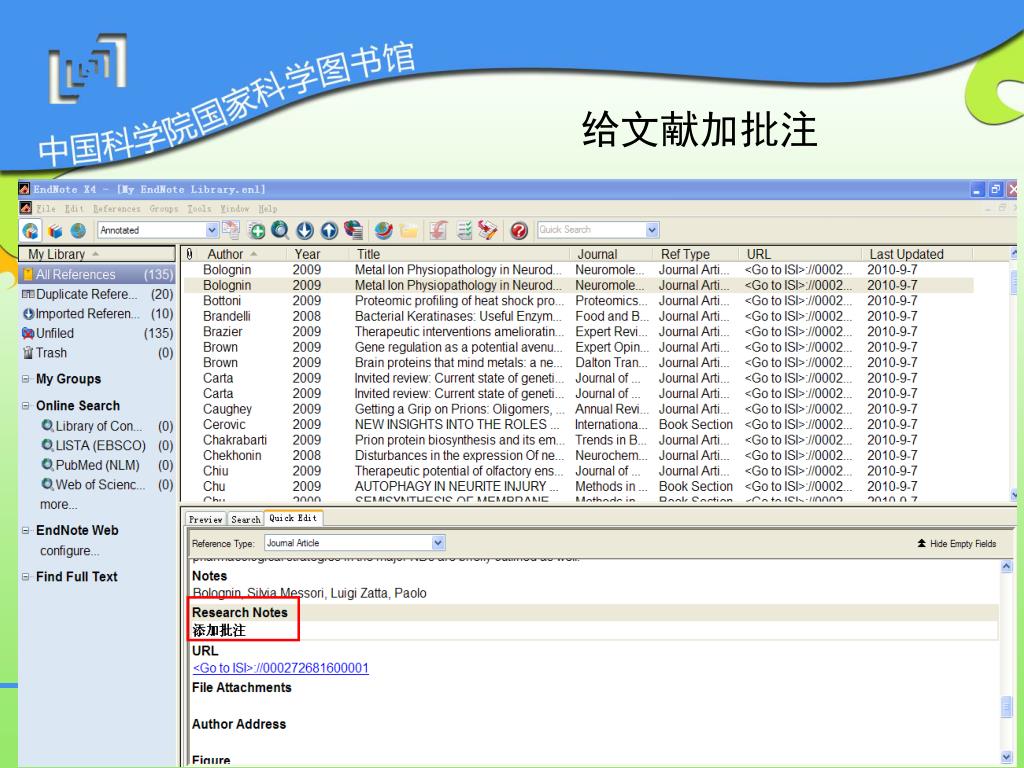The height and width of the screenshot is (768, 1024).
Task: Select the All References group
Action: (98, 274)
